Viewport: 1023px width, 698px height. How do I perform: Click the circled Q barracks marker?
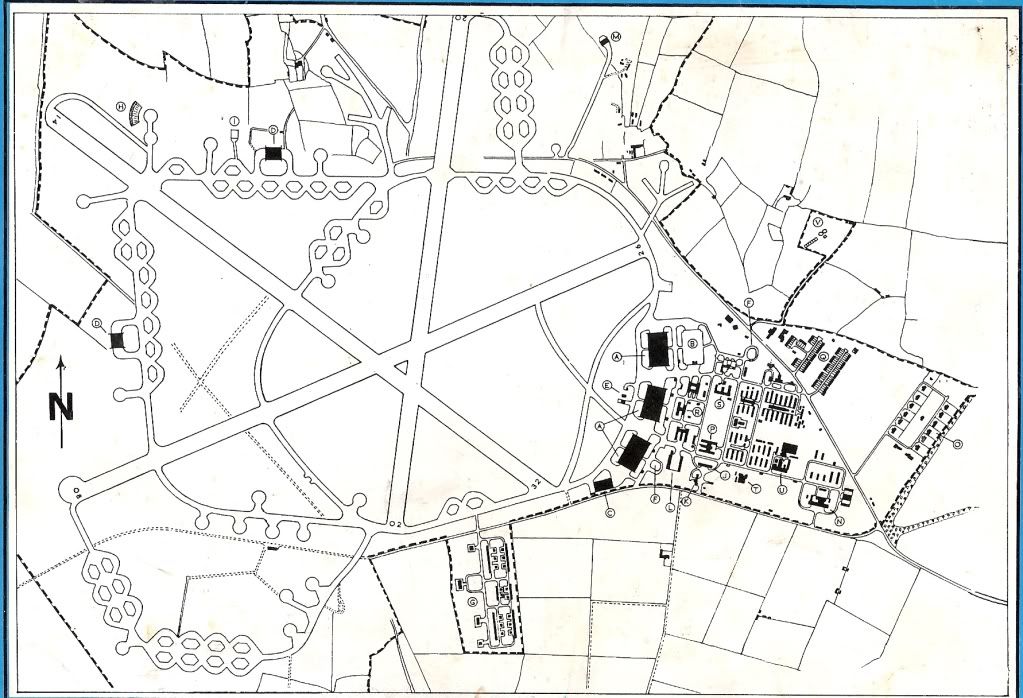[x=824, y=356]
